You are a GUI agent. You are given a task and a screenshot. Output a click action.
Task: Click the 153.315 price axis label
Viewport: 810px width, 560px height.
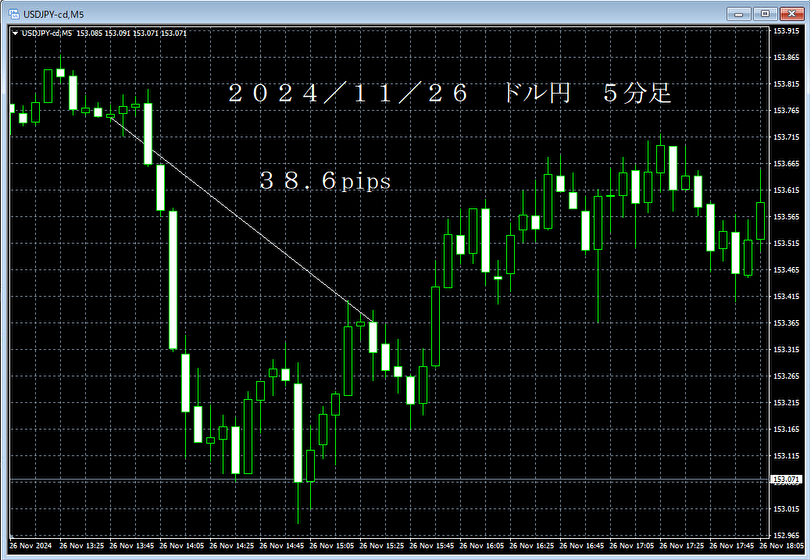coord(786,350)
